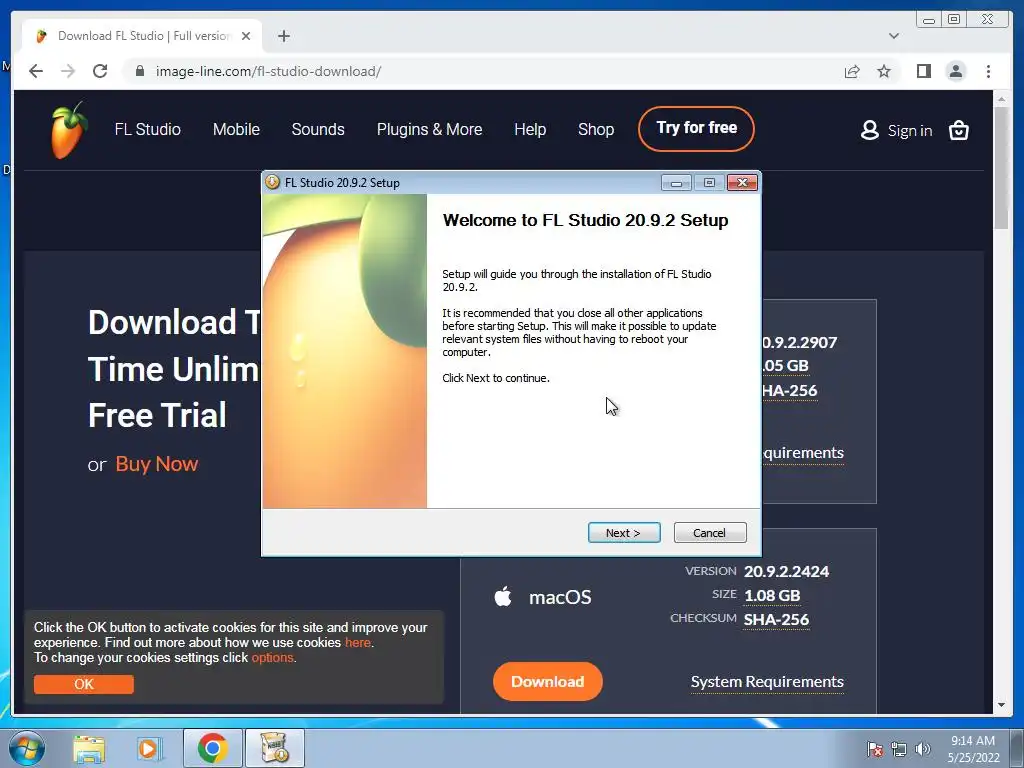Open Shop nav menu item
Screen dimensions: 1024x768
pyautogui.click(x=596, y=129)
